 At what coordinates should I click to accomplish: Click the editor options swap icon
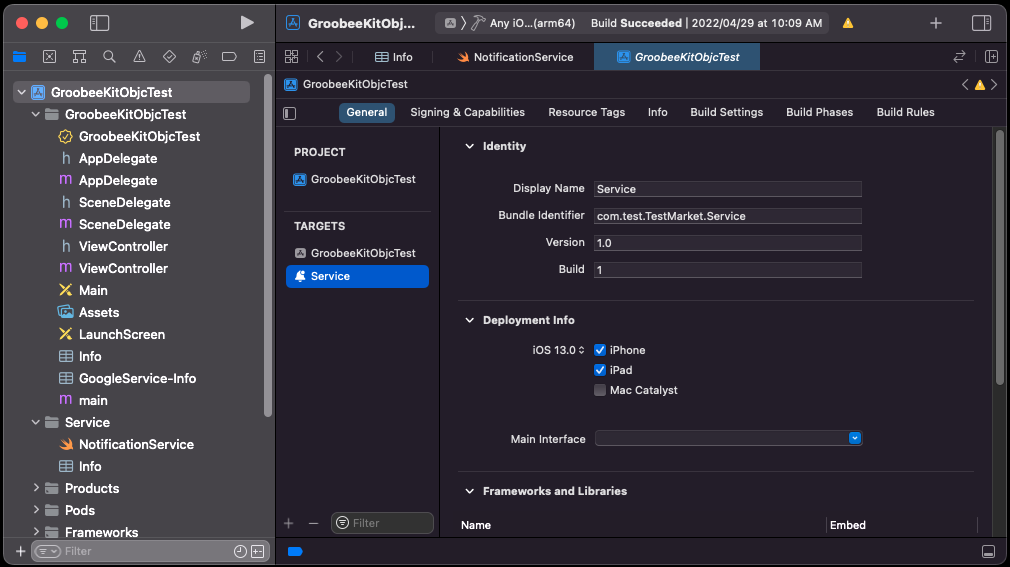tap(959, 57)
